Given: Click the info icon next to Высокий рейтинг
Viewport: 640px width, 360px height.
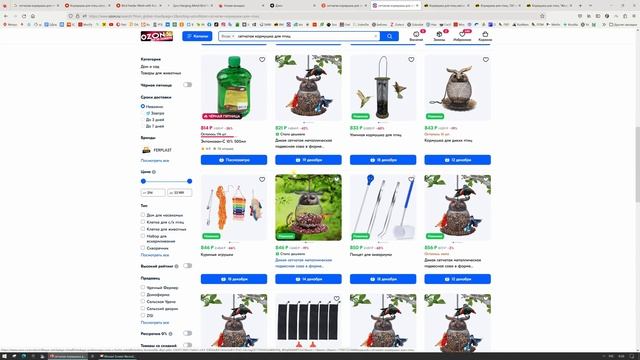Looking at the screenshot, I should pyautogui.click(x=177, y=266).
